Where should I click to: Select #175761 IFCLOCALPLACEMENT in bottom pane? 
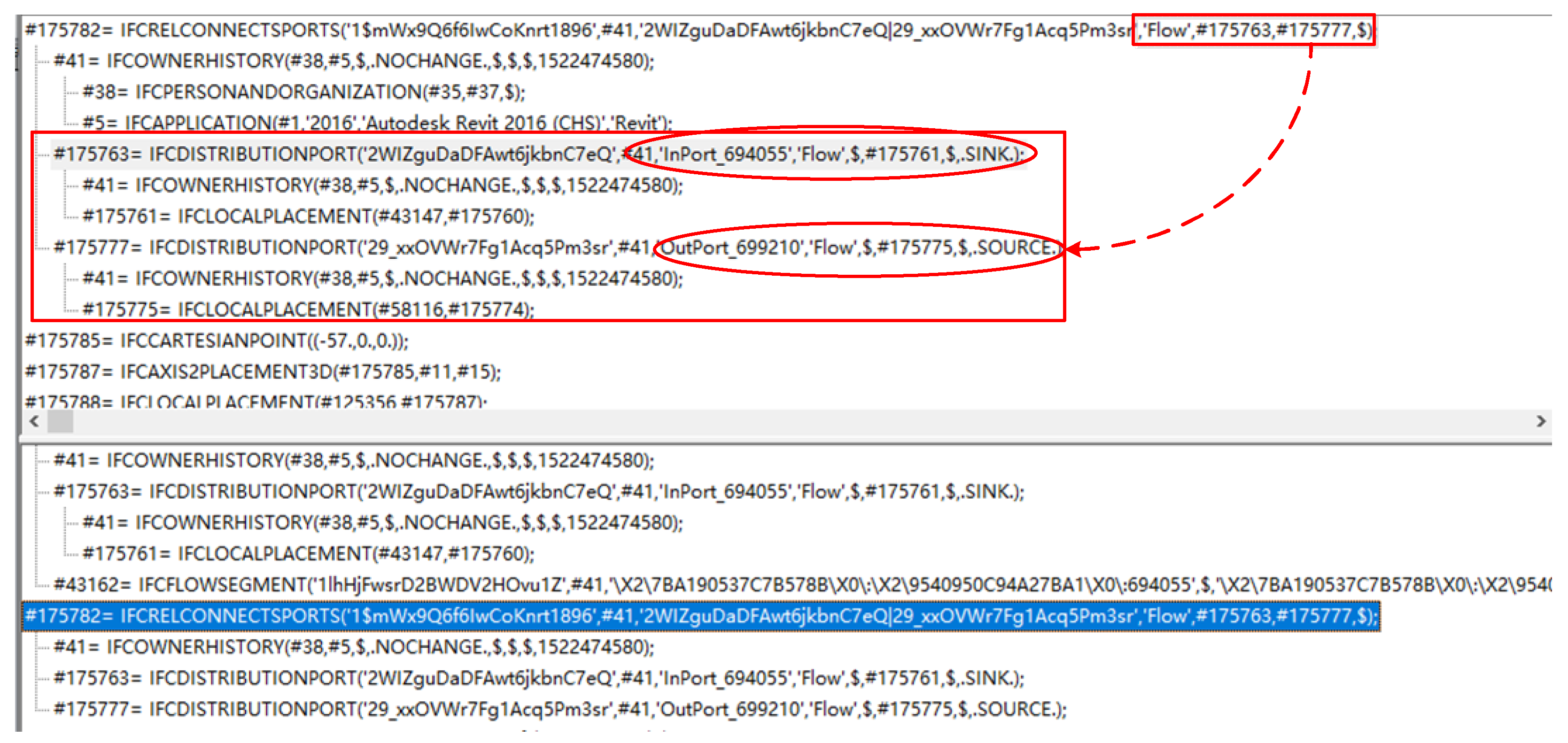click(308, 553)
